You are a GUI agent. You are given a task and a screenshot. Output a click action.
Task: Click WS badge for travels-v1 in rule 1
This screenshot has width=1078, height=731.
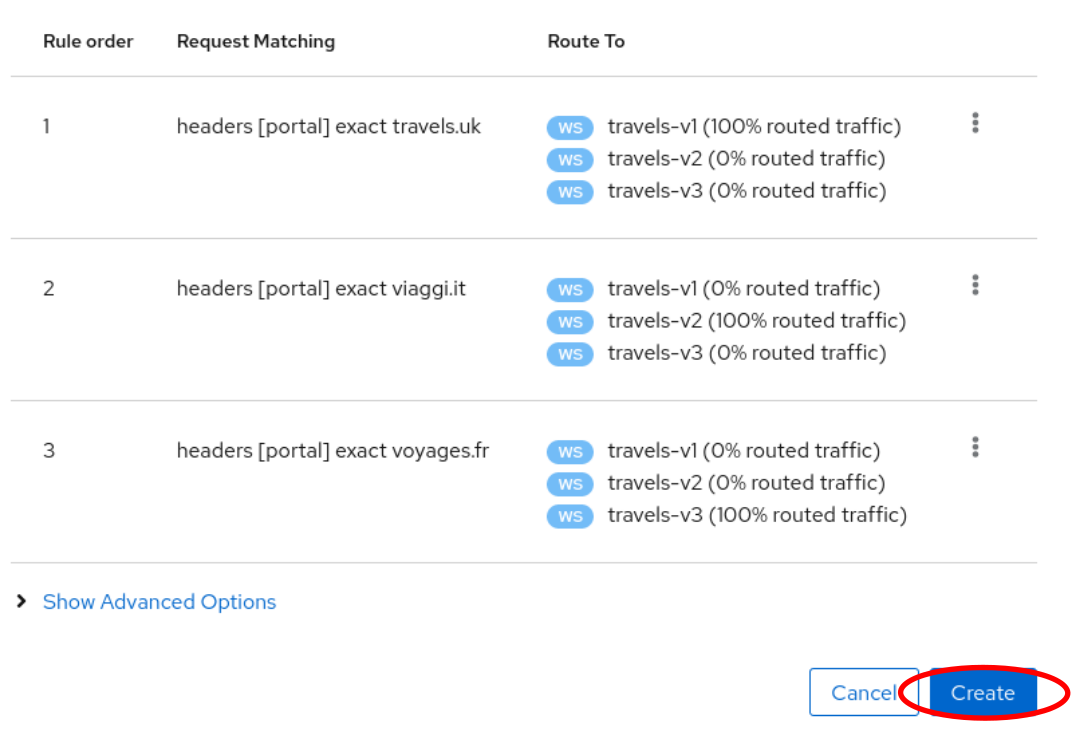570,128
